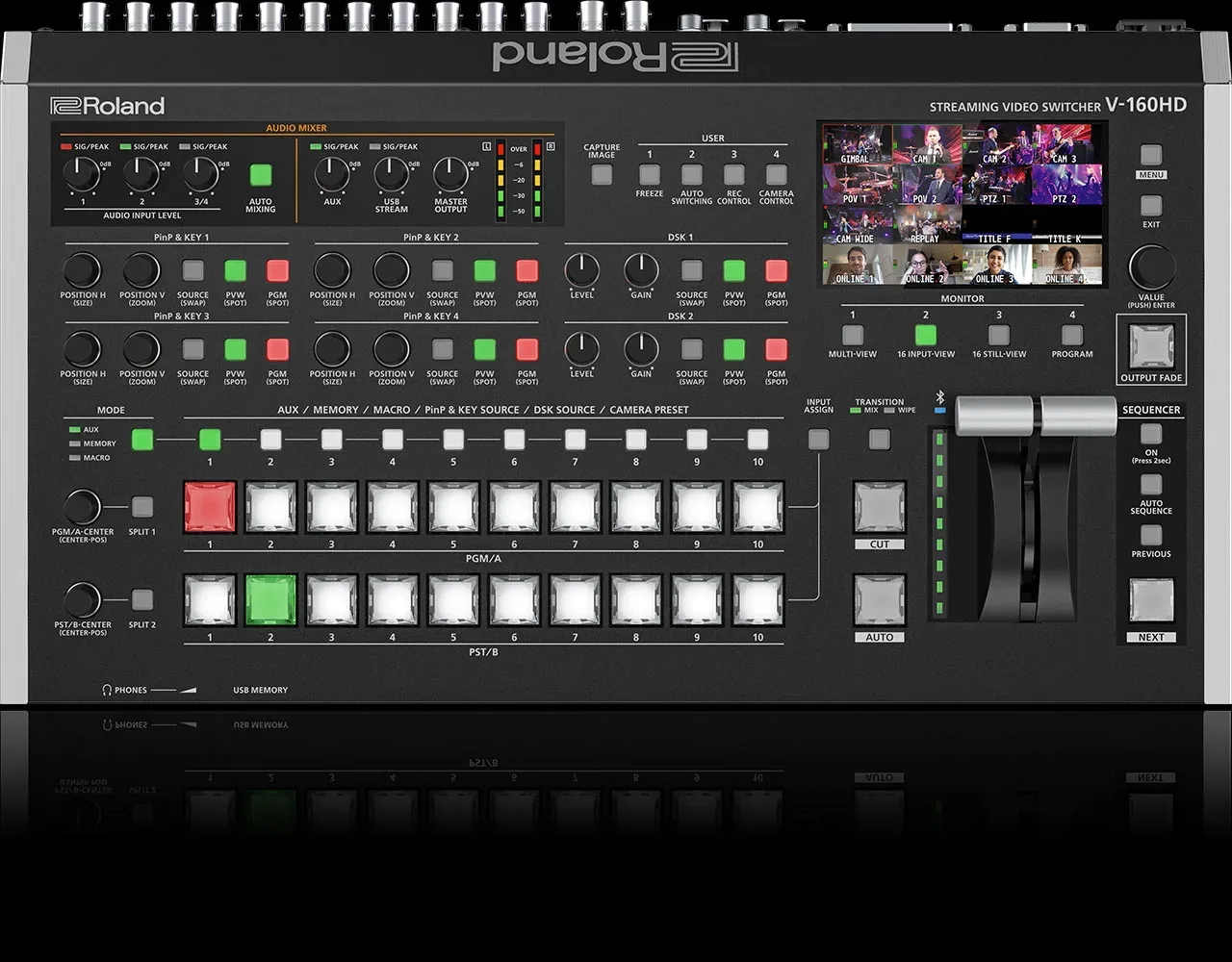The image size is (1232, 962).
Task: Select GIMBAL thumbnail on display
Action: [x=857, y=144]
